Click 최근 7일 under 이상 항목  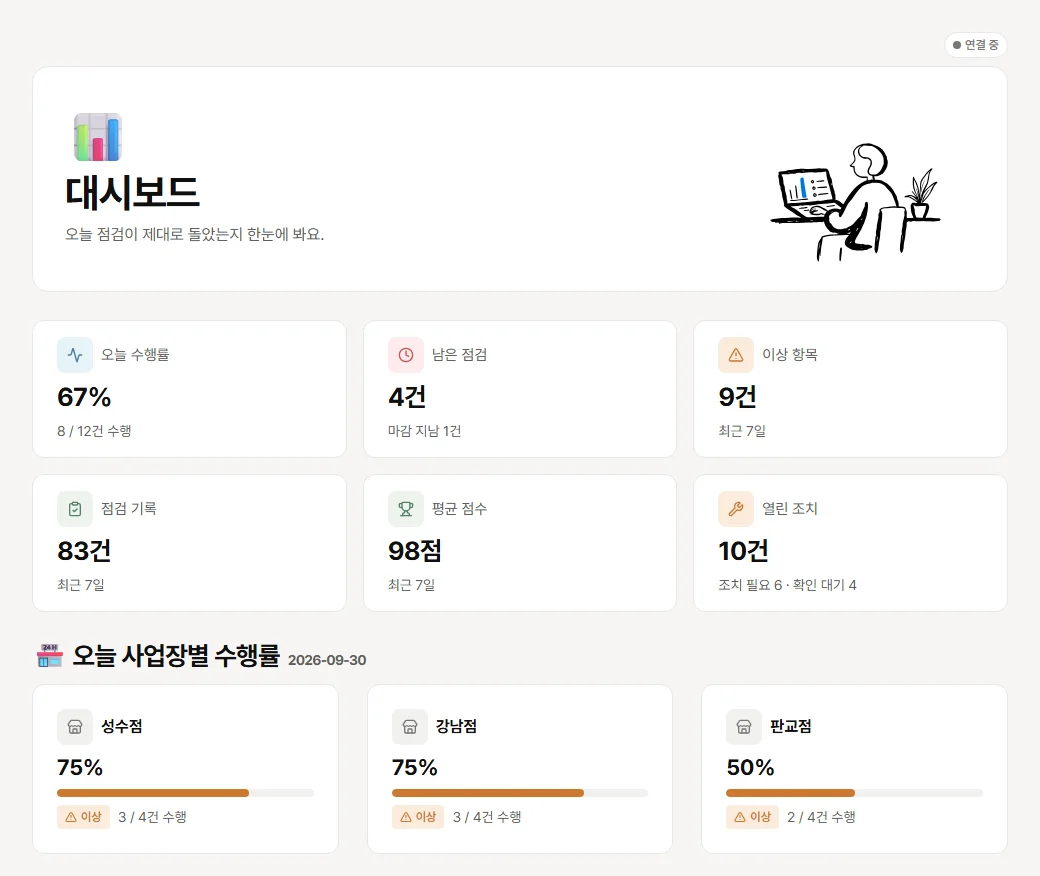[x=742, y=431]
